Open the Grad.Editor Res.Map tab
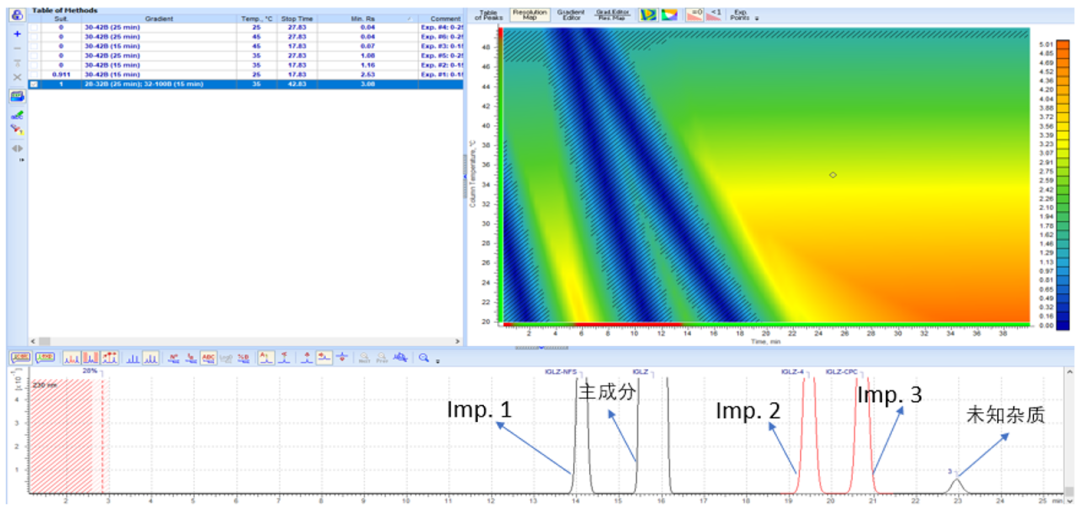This screenshot has height=514, width=1080. (613, 14)
